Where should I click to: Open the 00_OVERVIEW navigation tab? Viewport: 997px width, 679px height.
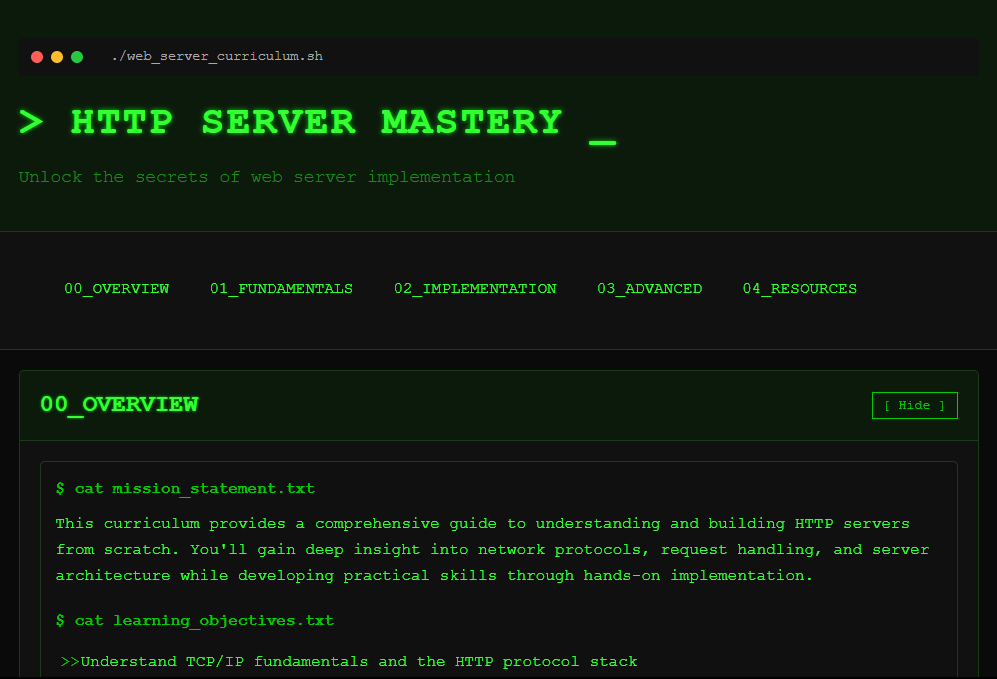pos(117,289)
